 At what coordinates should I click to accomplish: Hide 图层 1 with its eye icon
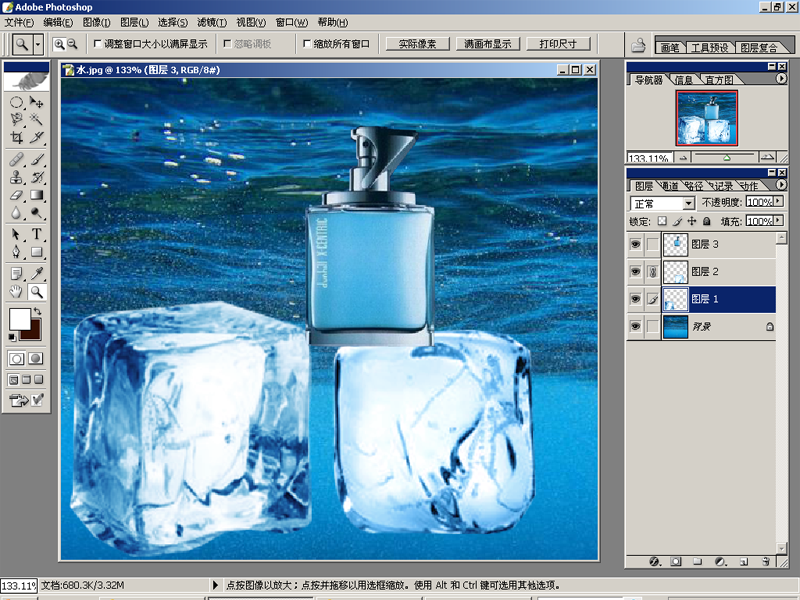635,298
